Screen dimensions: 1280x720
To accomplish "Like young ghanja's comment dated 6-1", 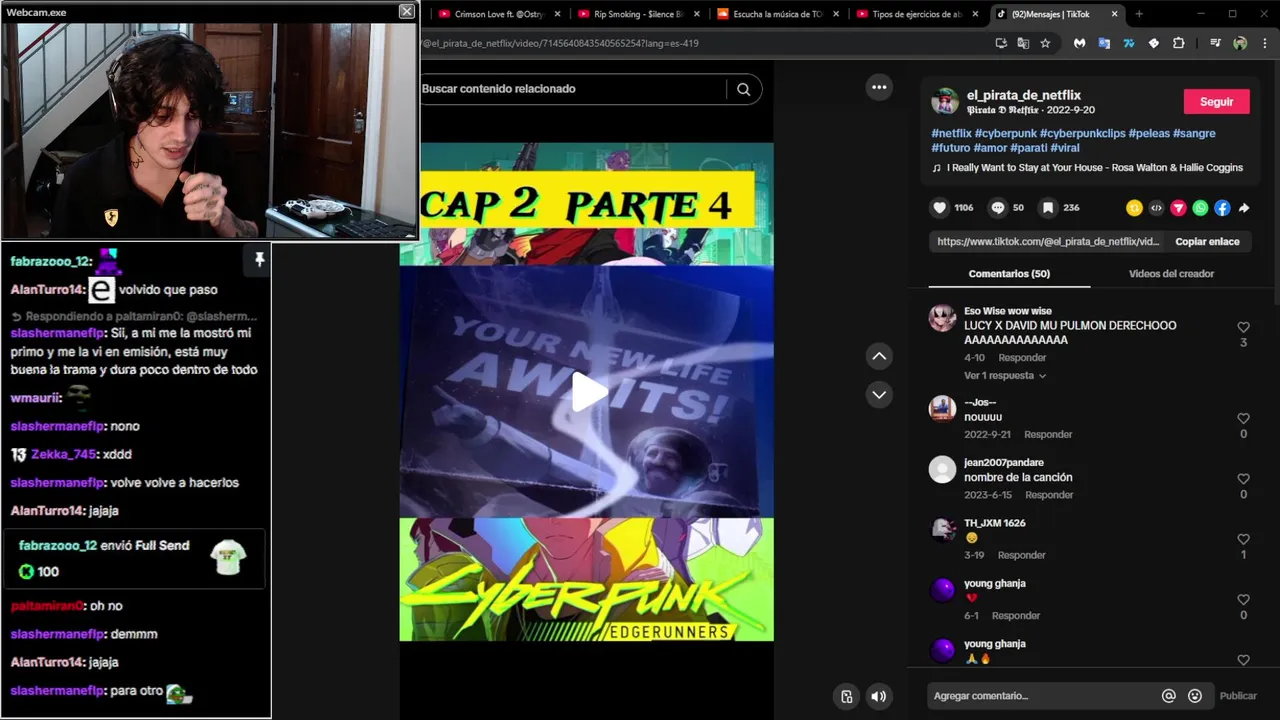I will coord(1243,600).
